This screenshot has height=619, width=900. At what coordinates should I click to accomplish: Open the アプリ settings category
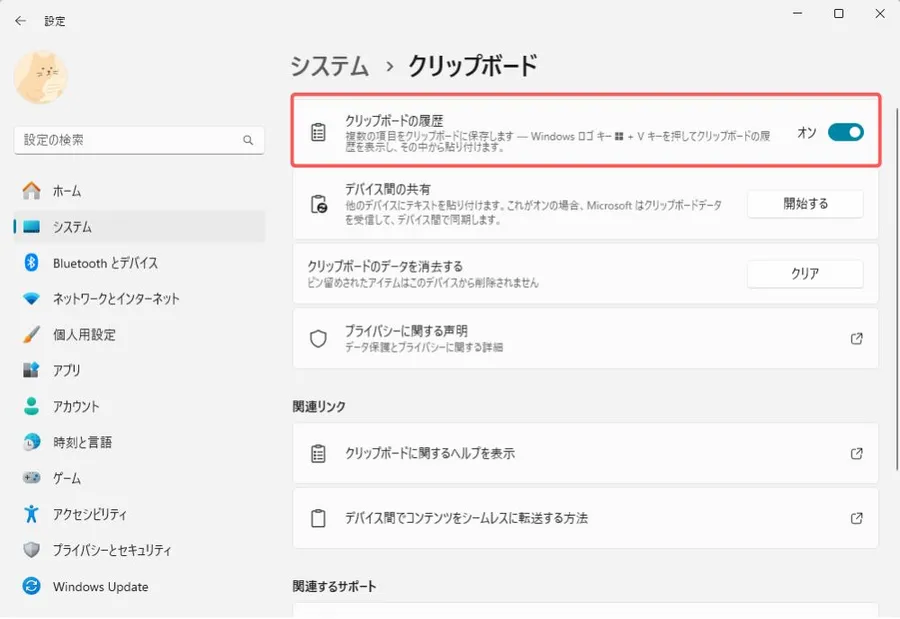pyautogui.click(x=66, y=370)
